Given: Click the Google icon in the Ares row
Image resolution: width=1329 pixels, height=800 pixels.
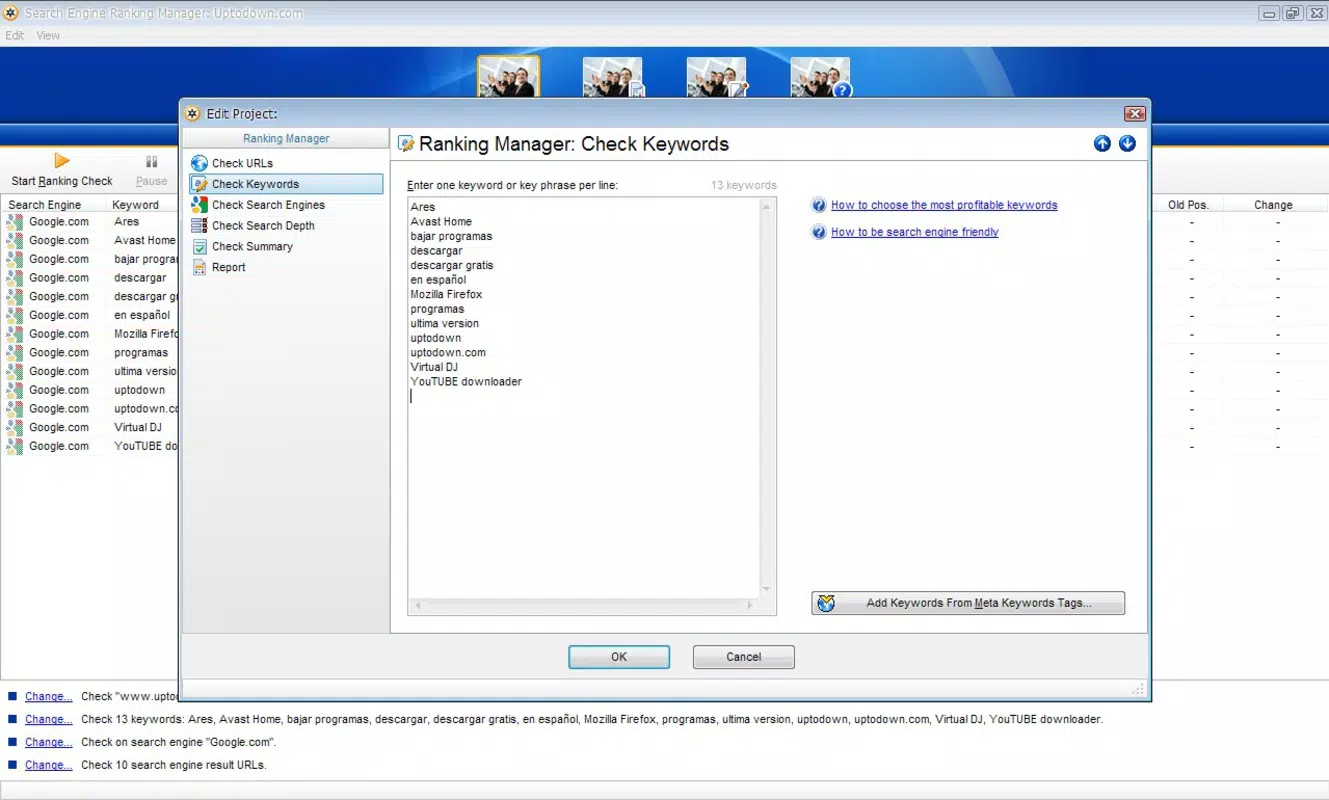Looking at the screenshot, I should point(14,222).
